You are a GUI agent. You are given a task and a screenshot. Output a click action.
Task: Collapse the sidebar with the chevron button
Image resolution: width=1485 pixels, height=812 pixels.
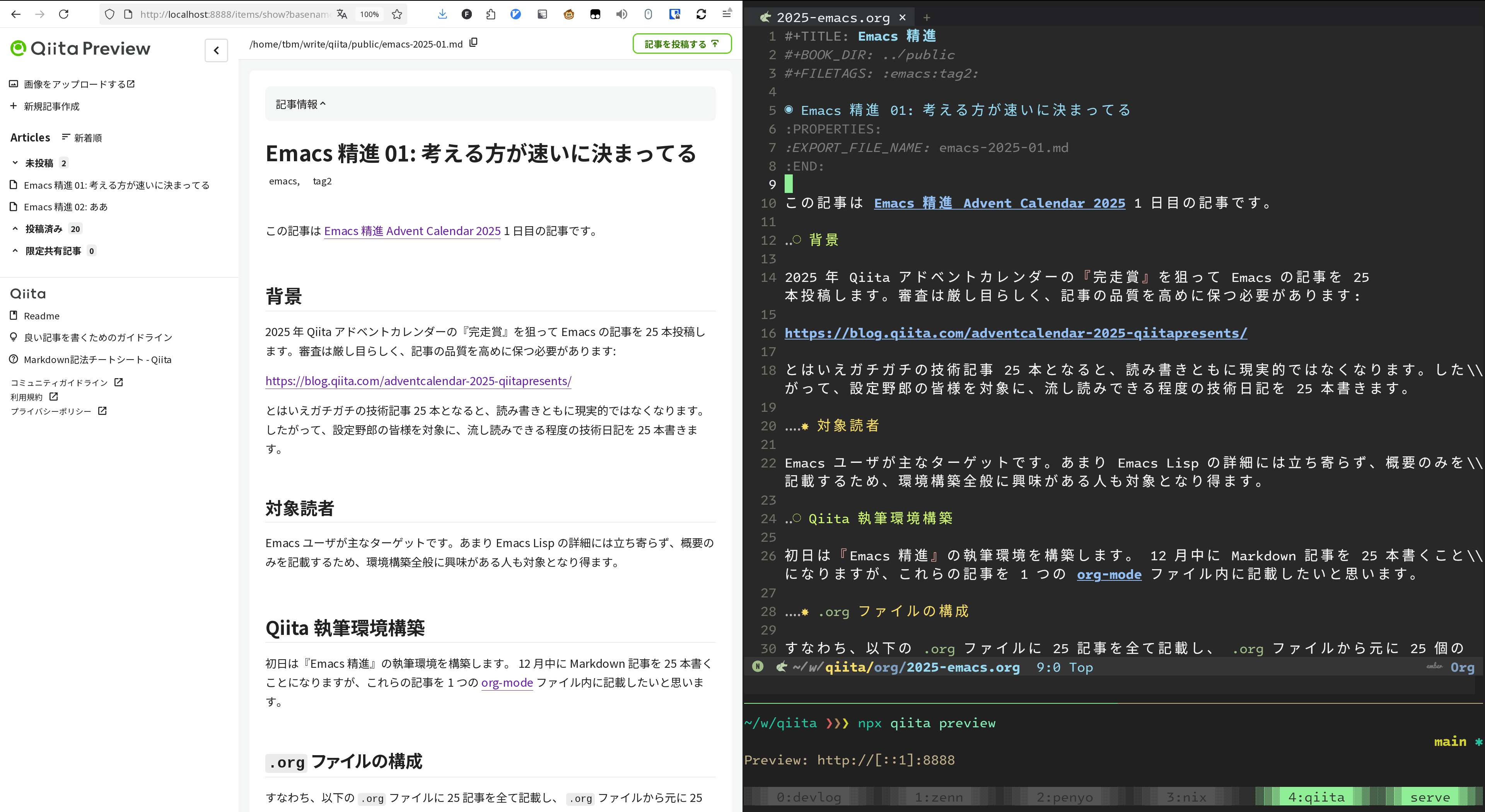click(x=216, y=51)
